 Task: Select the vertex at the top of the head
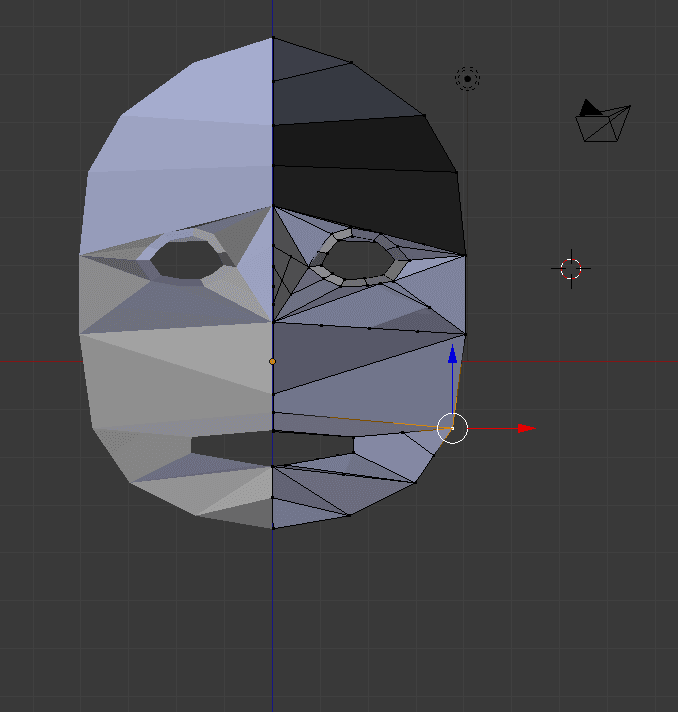(x=272, y=37)
